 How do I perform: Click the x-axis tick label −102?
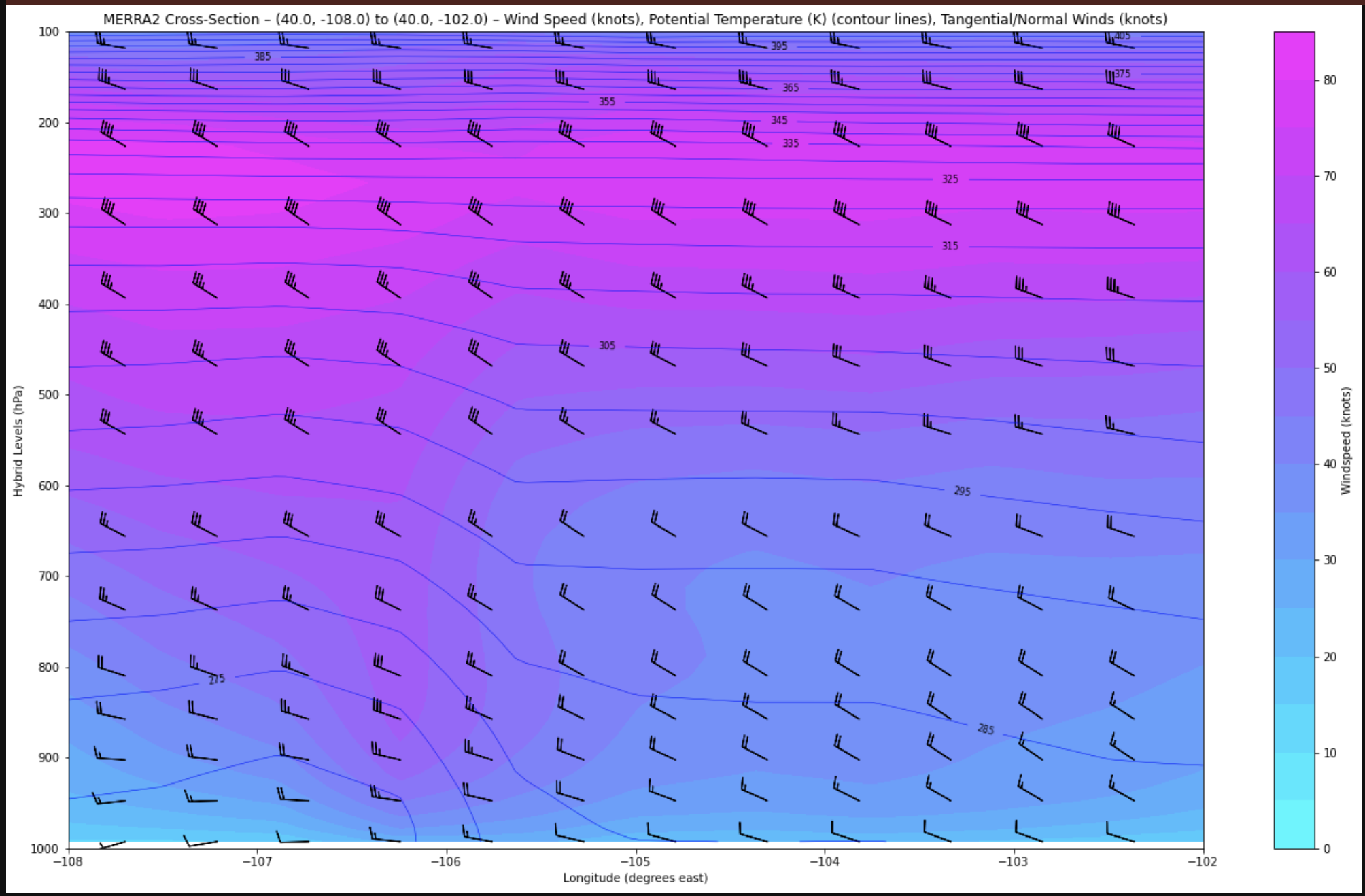click(1203, 862)
